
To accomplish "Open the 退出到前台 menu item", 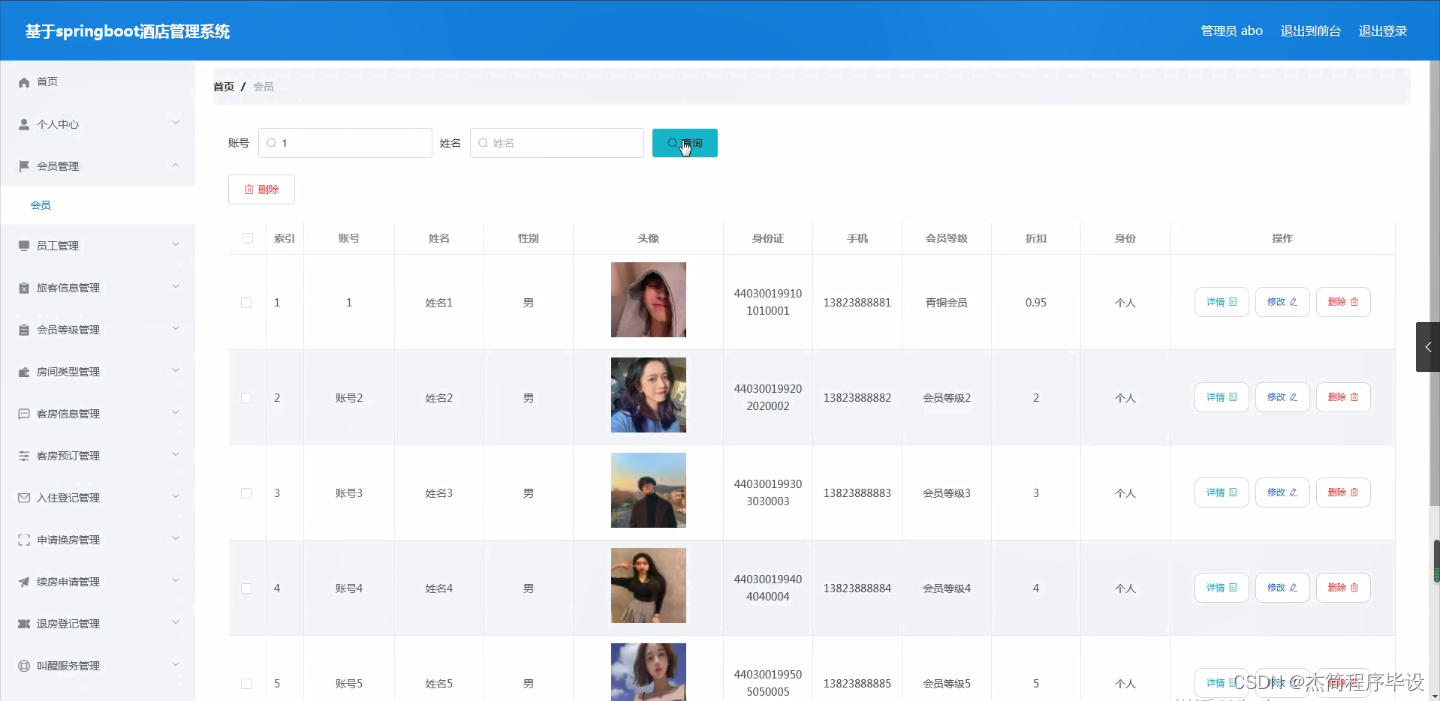I will pos(1311,30).
